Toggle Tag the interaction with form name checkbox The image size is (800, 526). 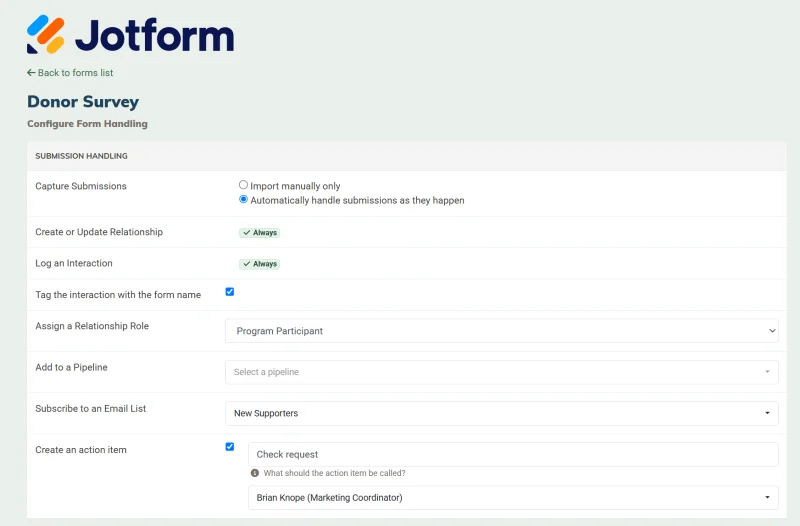(230, 292)
